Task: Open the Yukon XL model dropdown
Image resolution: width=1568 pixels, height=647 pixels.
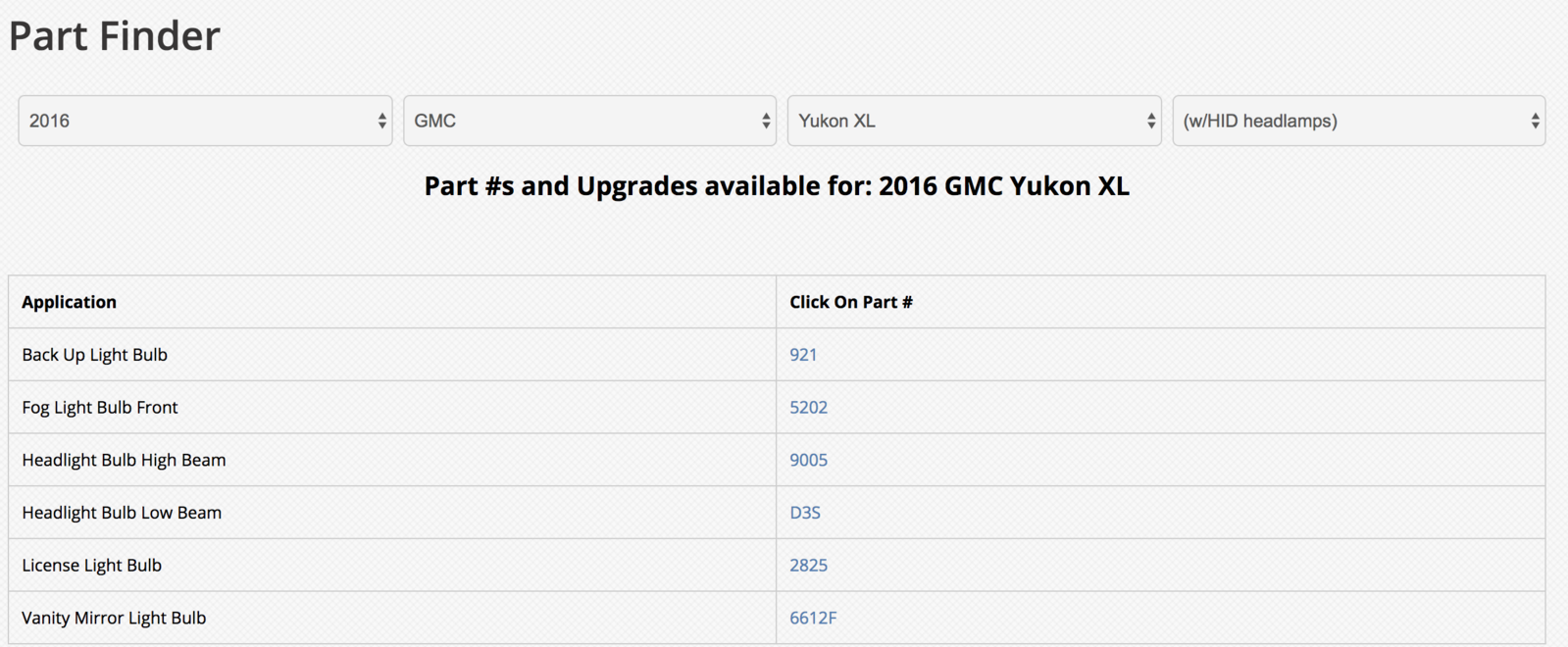Action: tap(974, 121)
